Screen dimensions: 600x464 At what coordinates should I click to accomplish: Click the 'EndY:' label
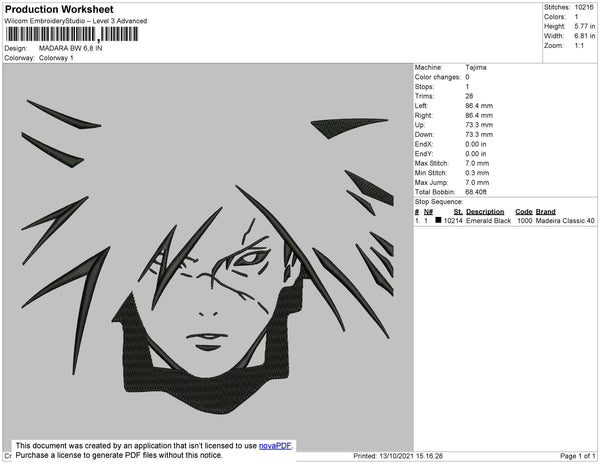point(424,154)
